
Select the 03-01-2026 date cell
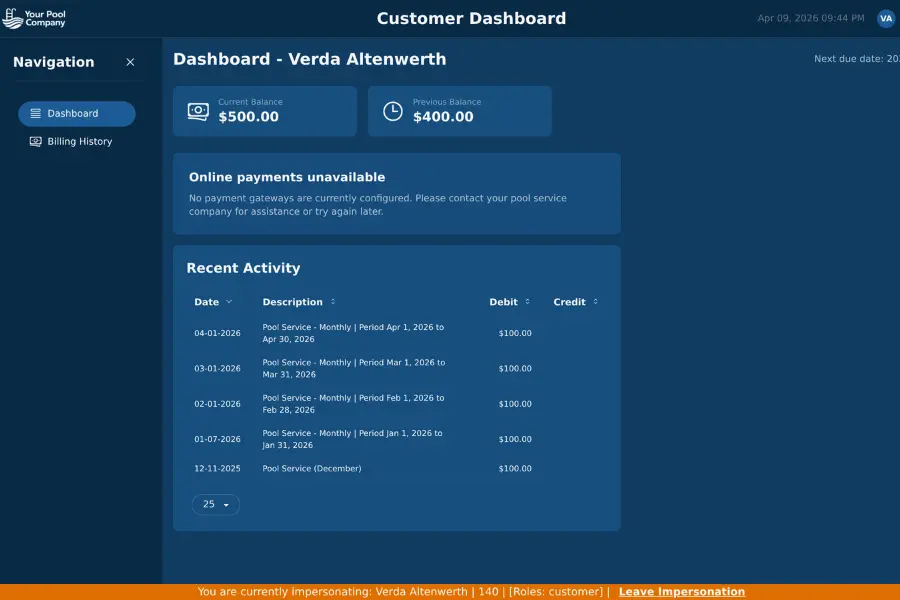click(217, 369)
